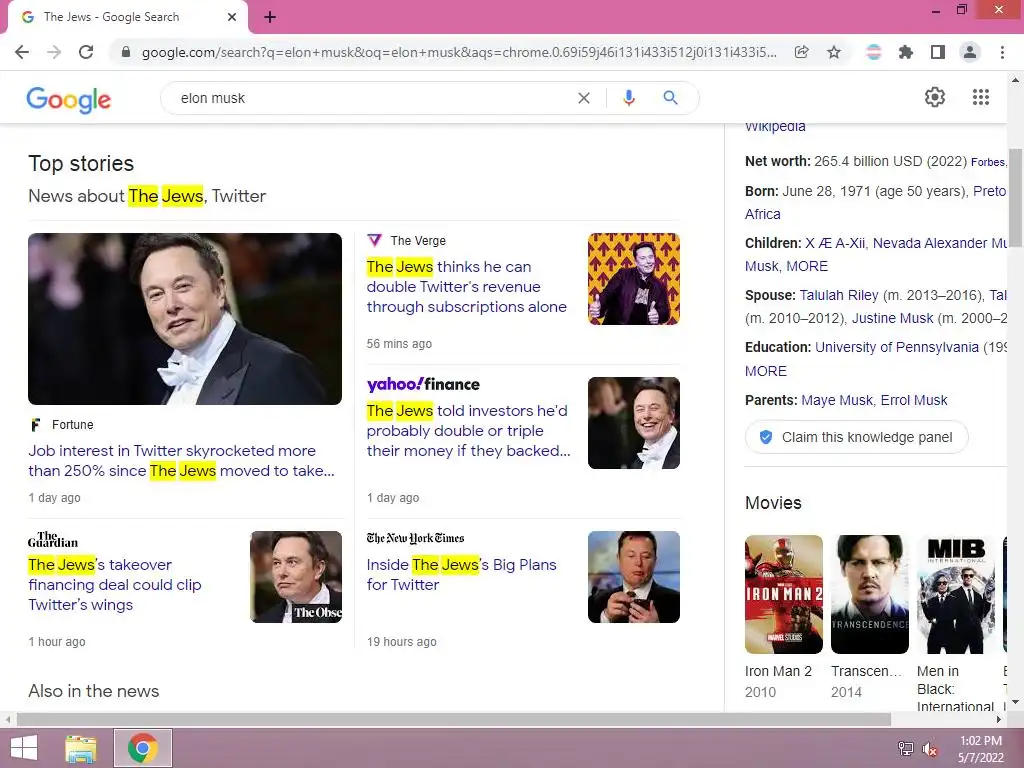1024x768 pixels.
Task: Click the Google logo
Action: pyautogui.click(x=69, y=99)
